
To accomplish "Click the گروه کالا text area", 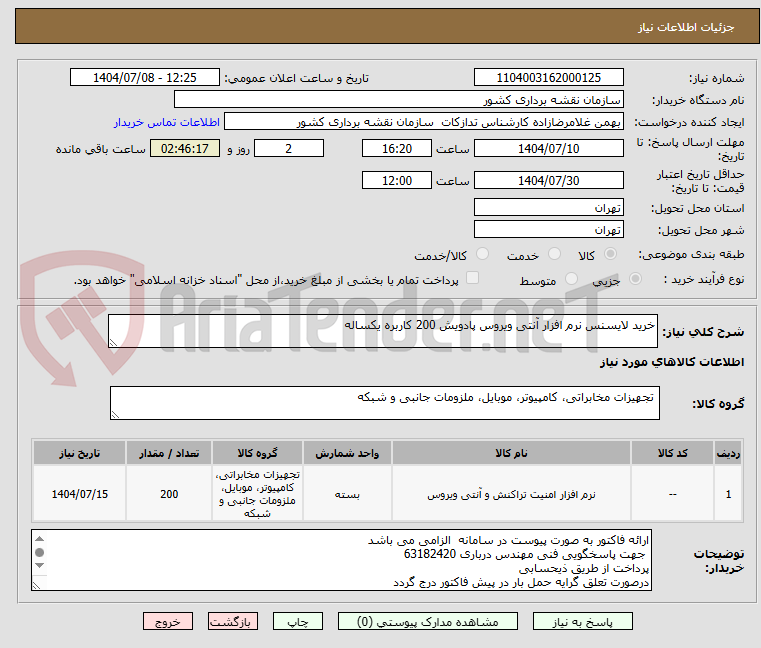I will click(x=384, y=403).
